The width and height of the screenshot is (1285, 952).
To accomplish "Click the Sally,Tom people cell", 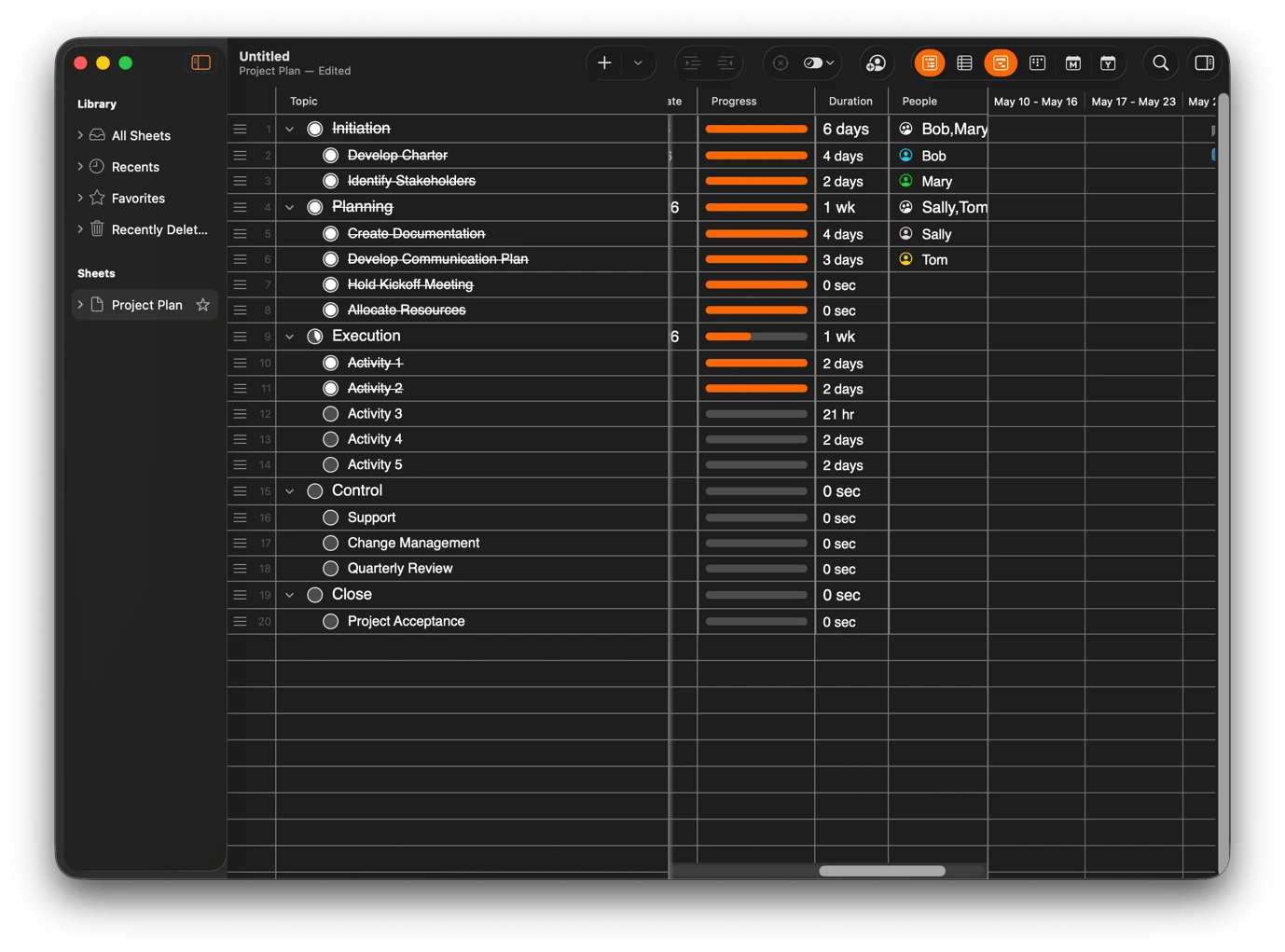I will point(938,207).
